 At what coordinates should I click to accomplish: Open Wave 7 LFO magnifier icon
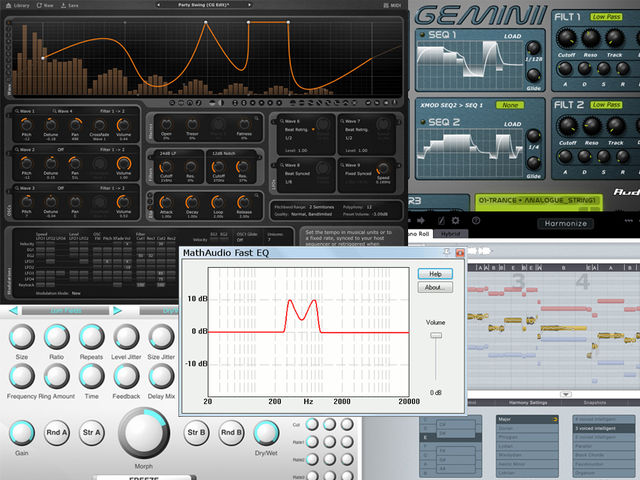click(x=342, y=121)
